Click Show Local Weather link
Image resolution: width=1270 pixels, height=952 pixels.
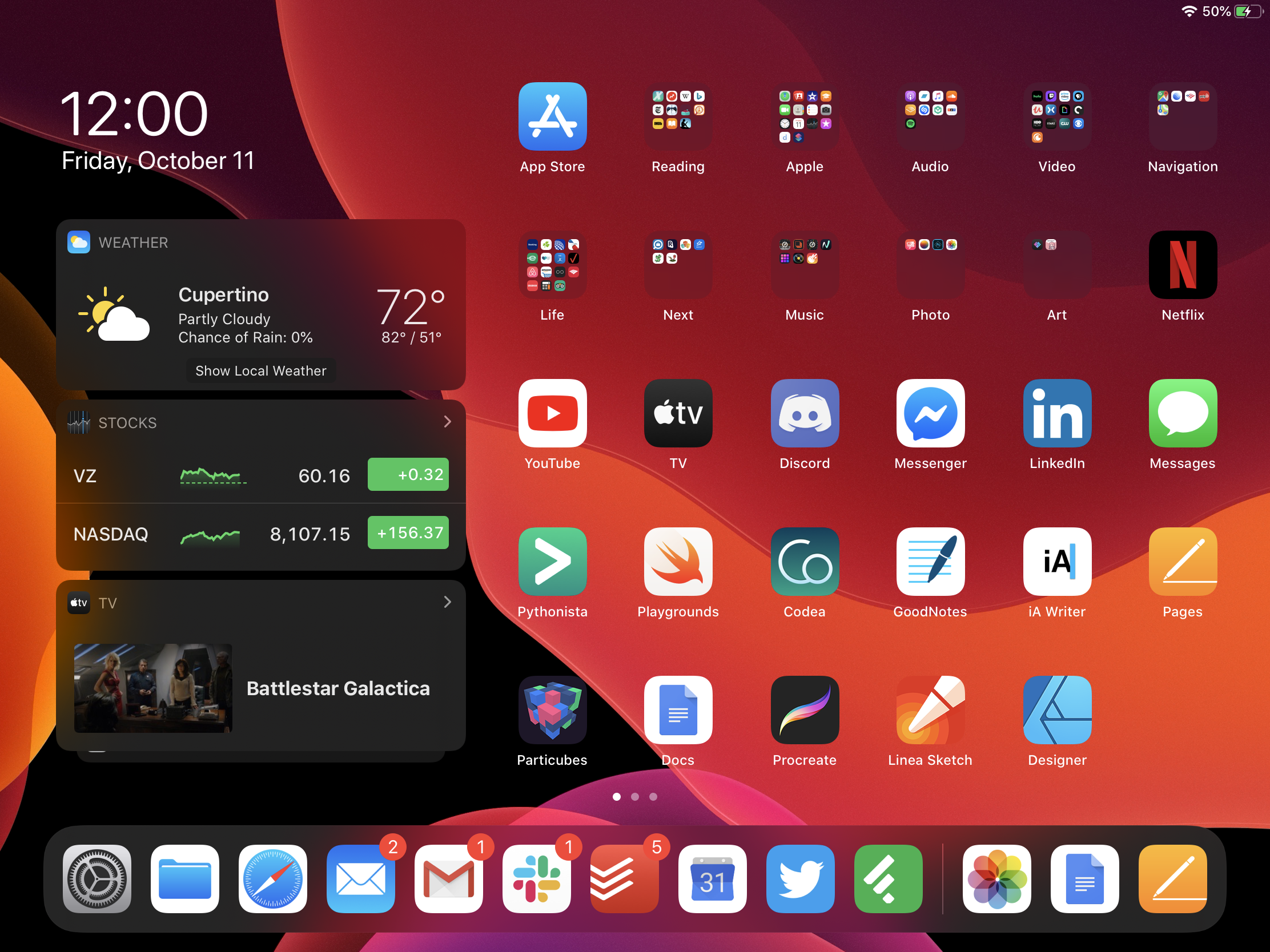[x=261, y=371]
